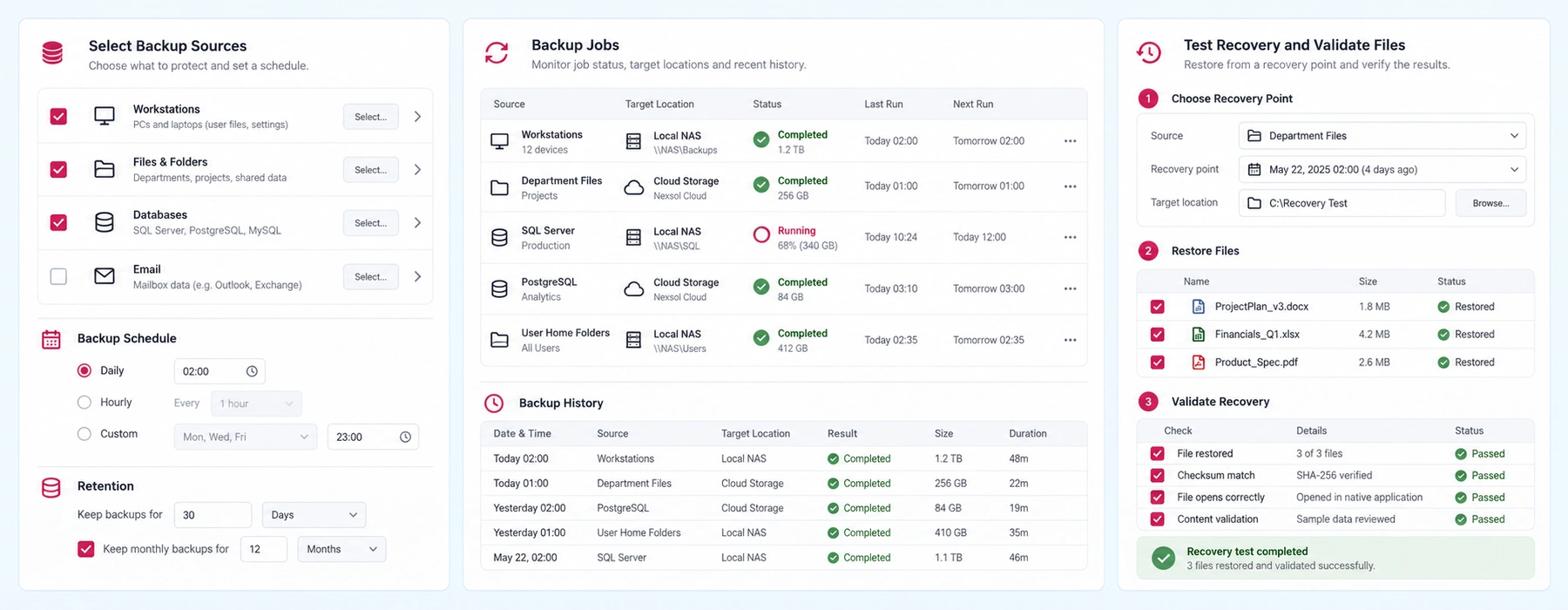
Task: Click the Keep backups for 30 field
Action: [x=213, y=515]
